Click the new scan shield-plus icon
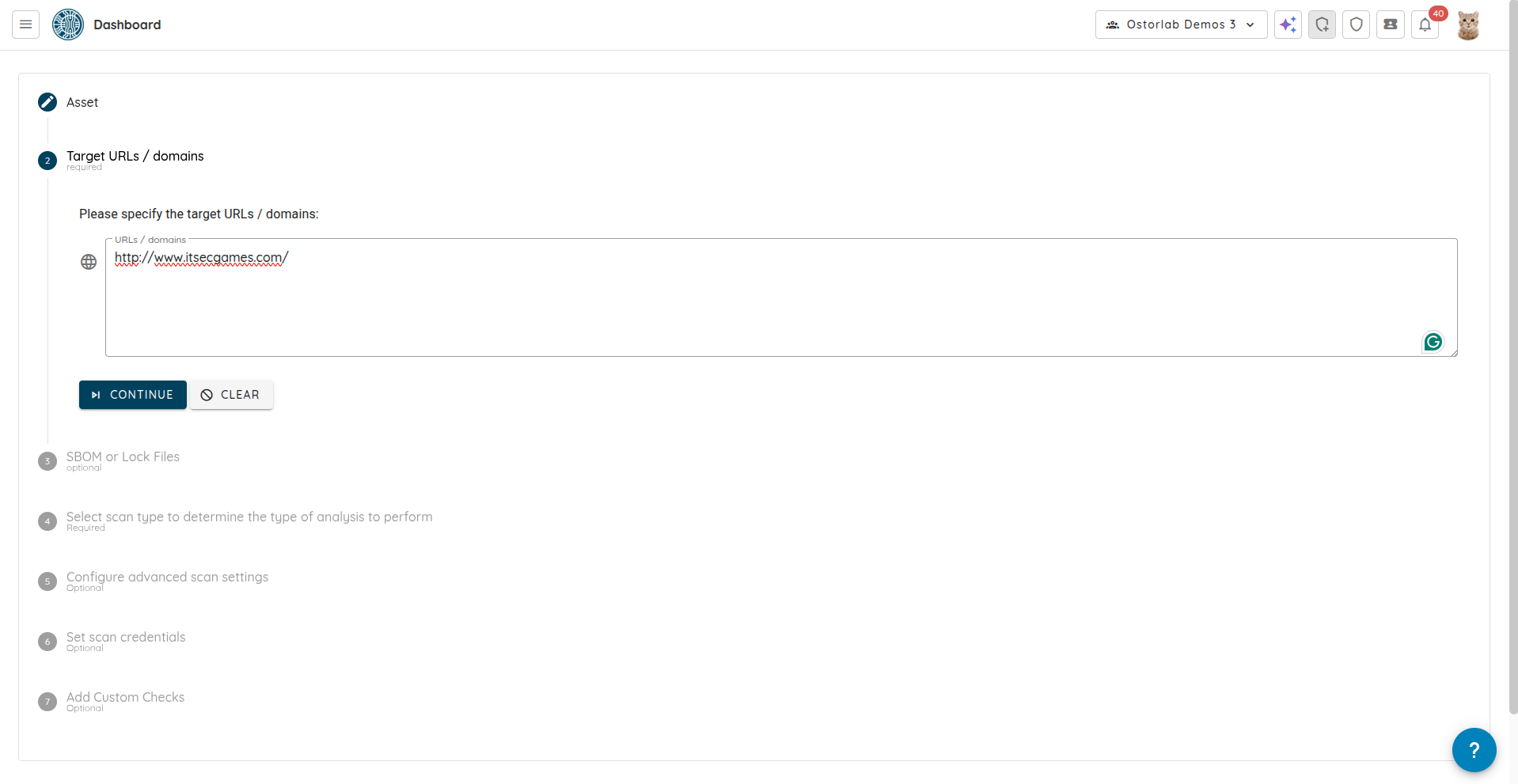The width and height of the screenshot is (1518, 784). (x=1322, y=25)
